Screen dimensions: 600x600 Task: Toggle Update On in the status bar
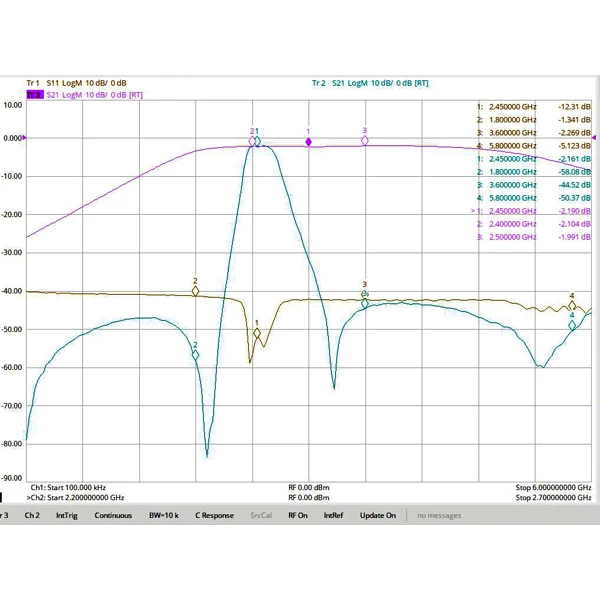click(x=378, y=515)
